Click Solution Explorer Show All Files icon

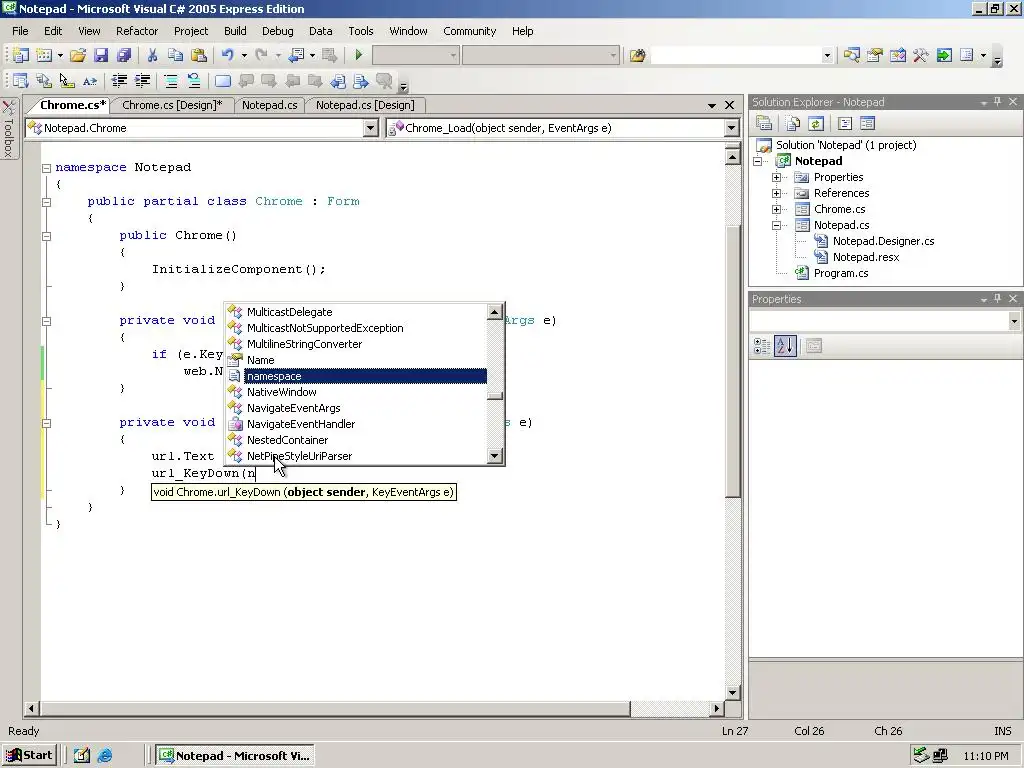tap(793, 123)
